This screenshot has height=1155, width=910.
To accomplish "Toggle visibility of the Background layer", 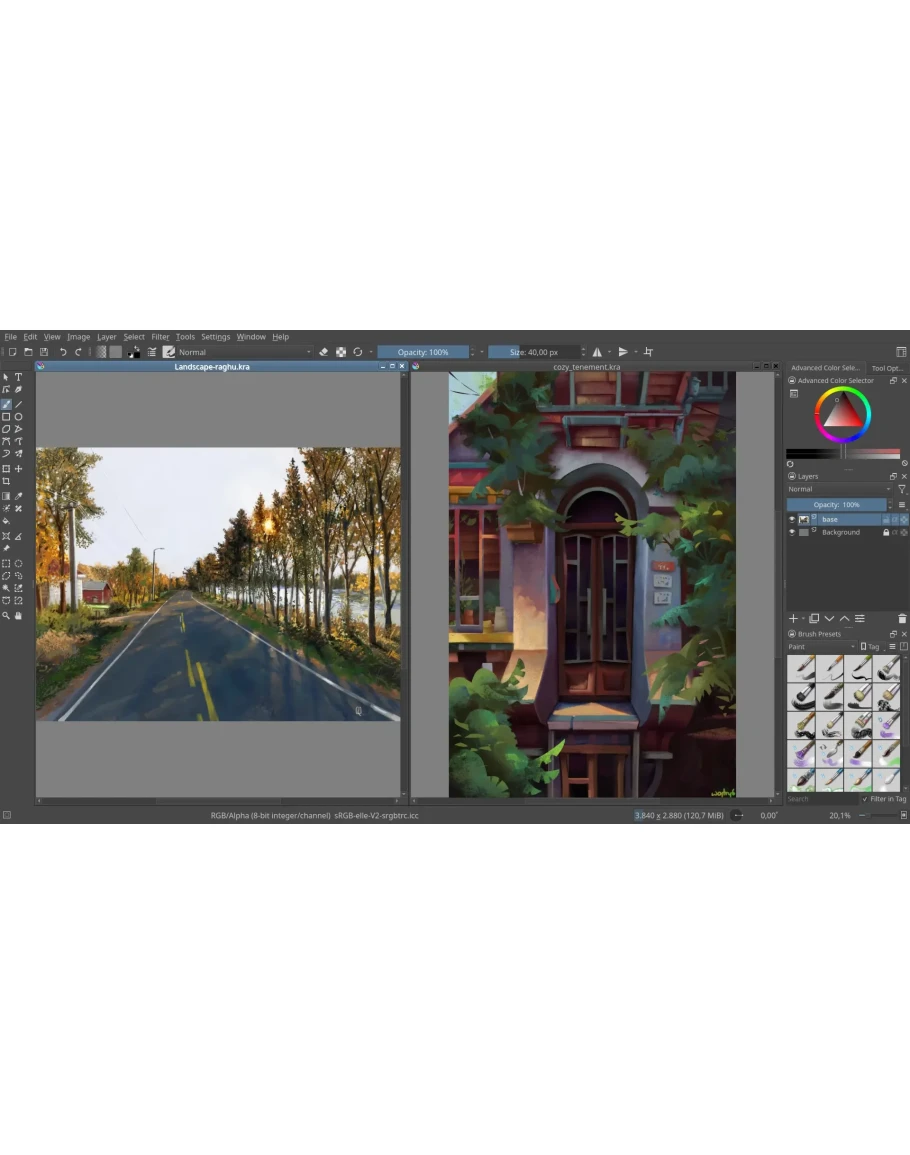I will pos(792,533).
